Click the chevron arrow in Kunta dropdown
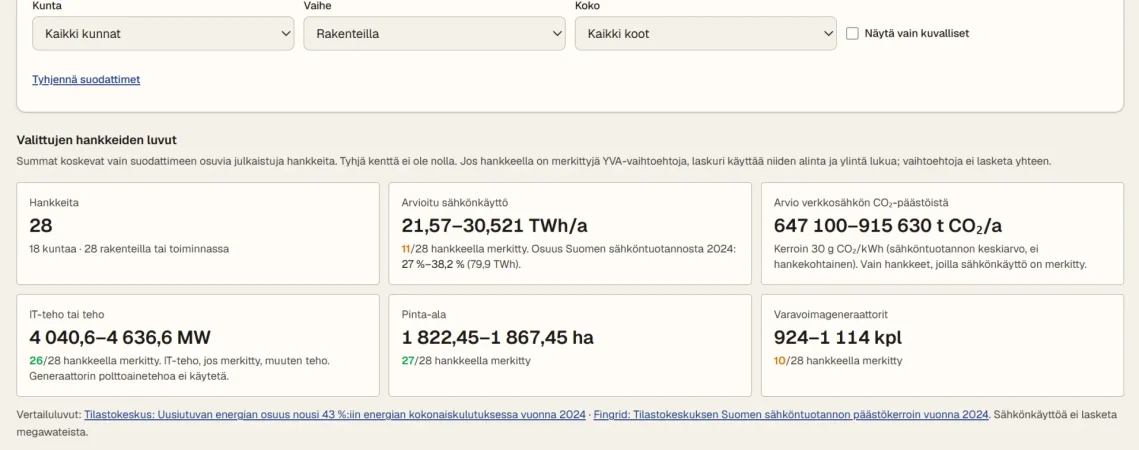 [285, 33]
